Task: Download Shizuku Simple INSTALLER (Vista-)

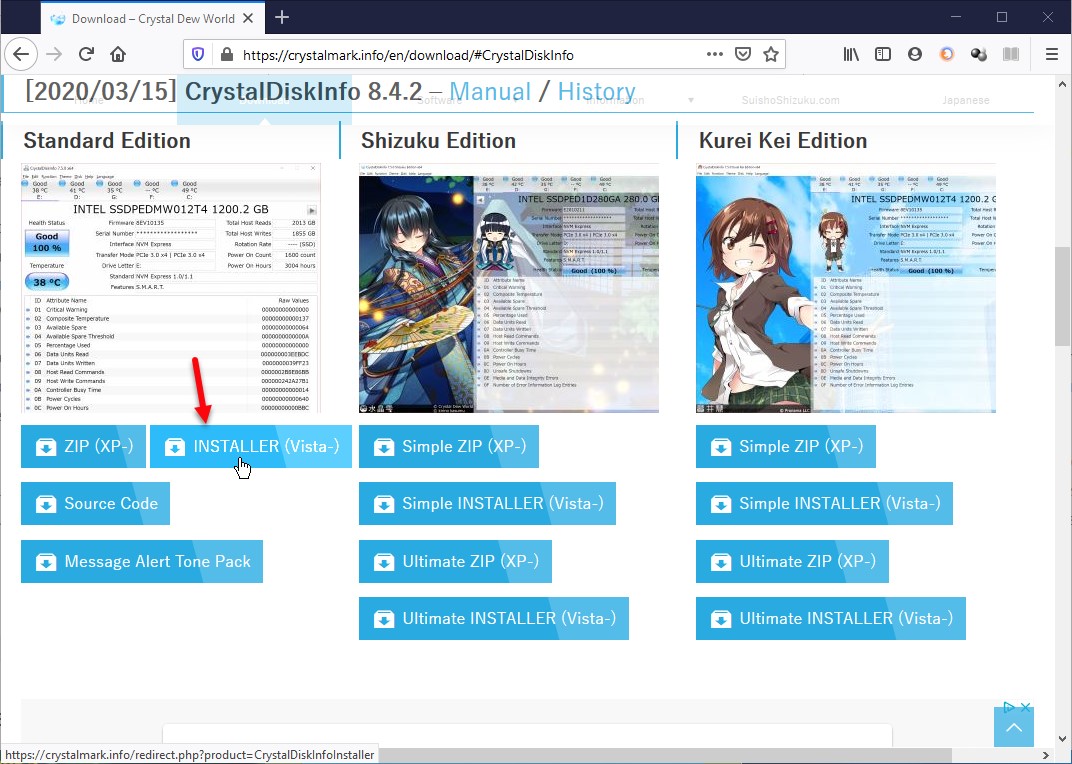Action: 487,503
